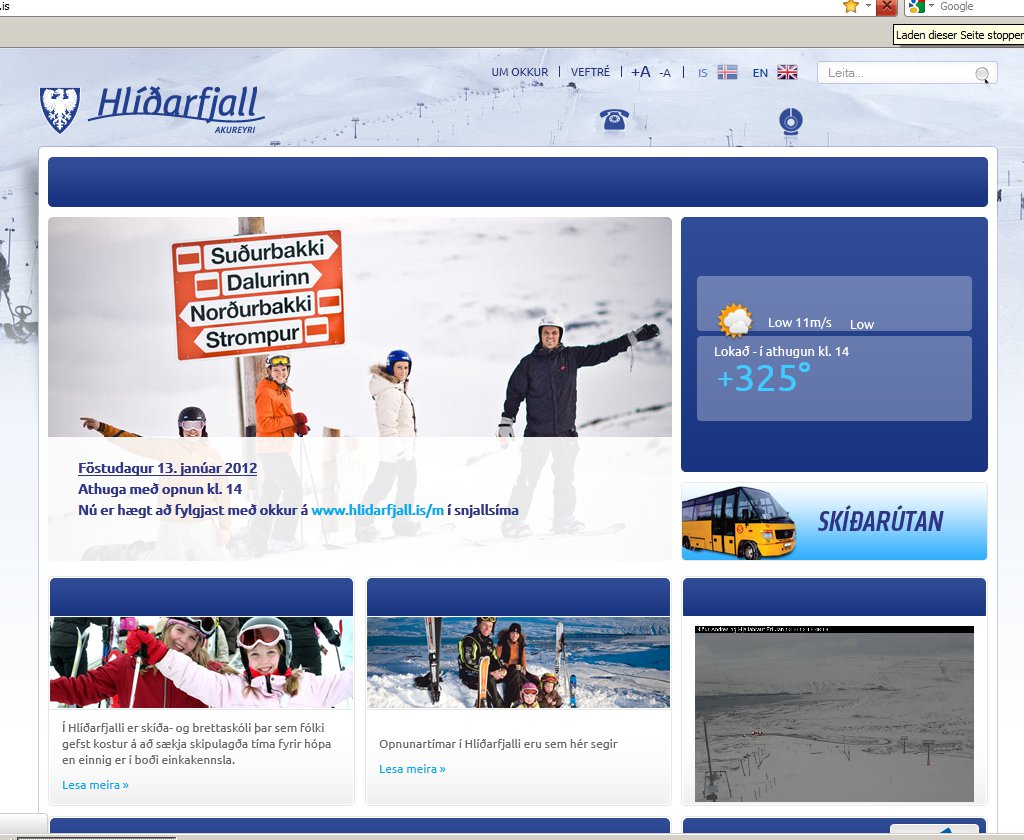Click the Skíðarútan bus banner
The image size is (1024, 840).
tap(834, 521)
